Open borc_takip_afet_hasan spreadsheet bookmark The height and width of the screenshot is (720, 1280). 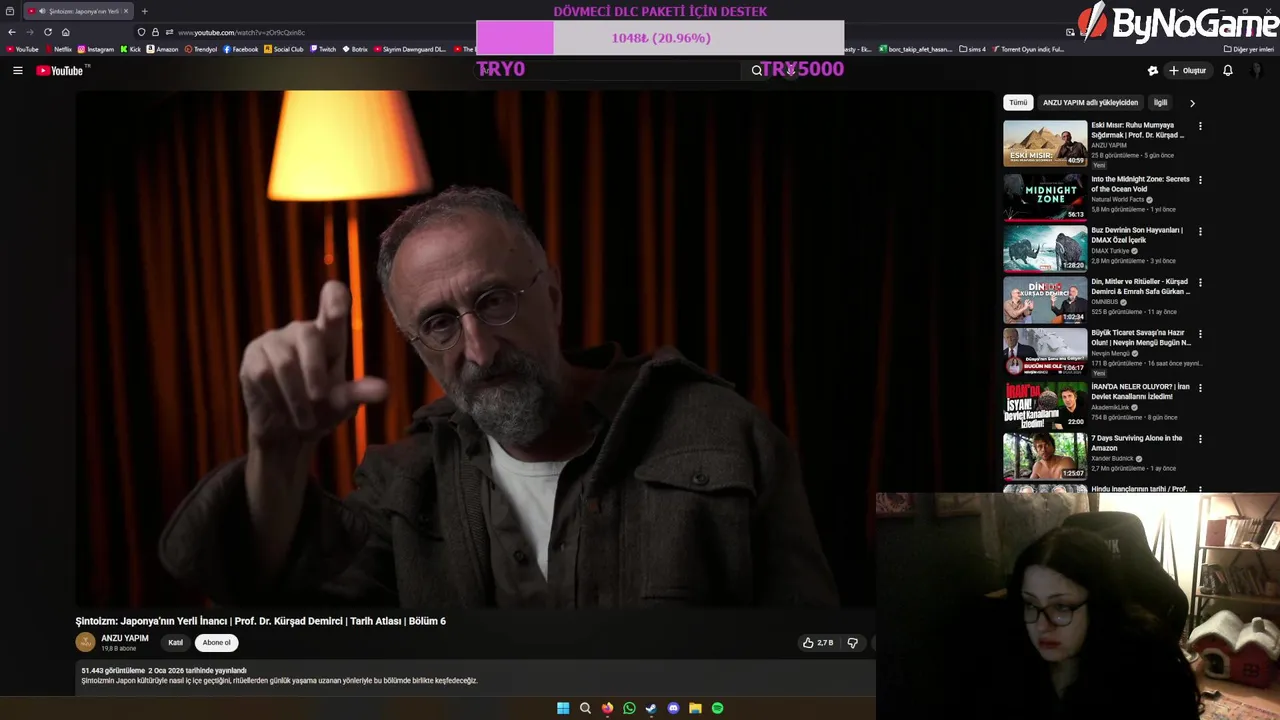tap(916, 49)
